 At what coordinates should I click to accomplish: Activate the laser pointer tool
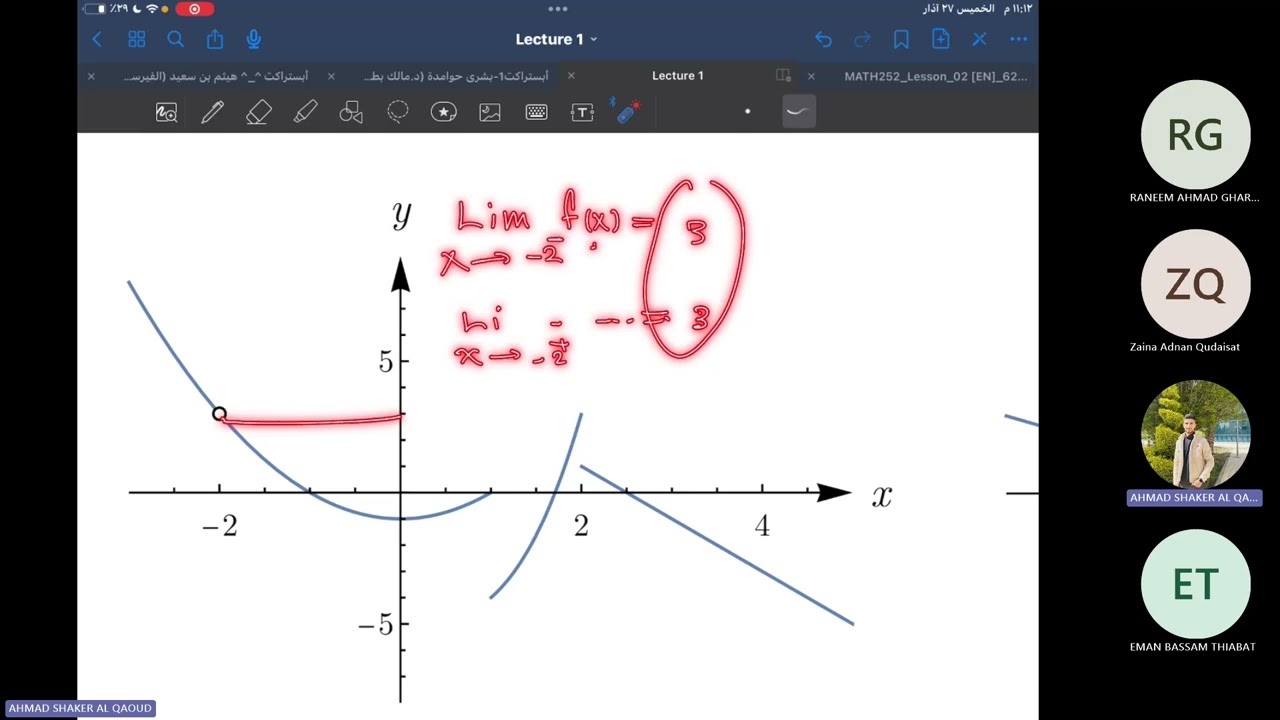[x=628, y=111]
